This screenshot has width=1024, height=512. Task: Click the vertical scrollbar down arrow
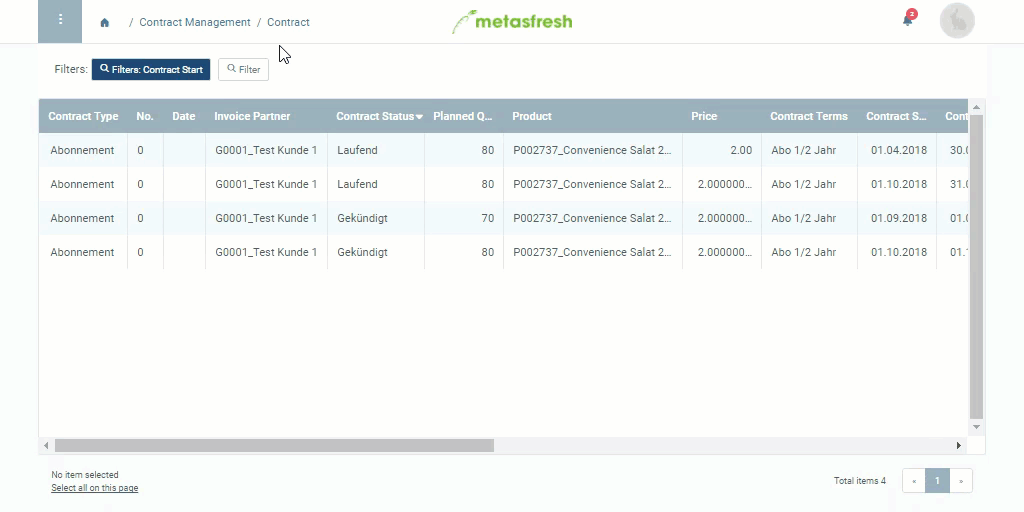(x=976, y=427)
